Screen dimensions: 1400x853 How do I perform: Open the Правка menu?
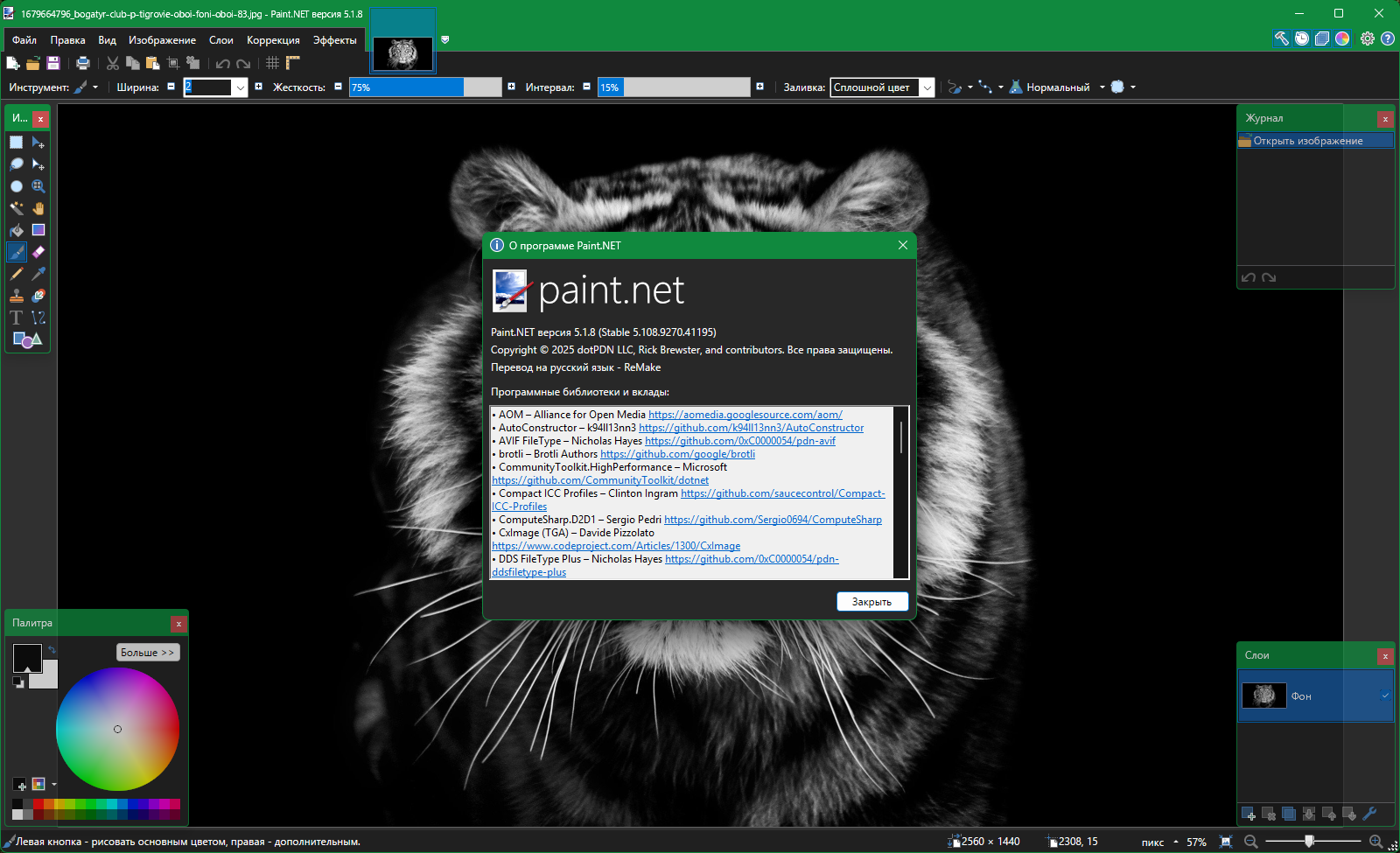point(67,40)
